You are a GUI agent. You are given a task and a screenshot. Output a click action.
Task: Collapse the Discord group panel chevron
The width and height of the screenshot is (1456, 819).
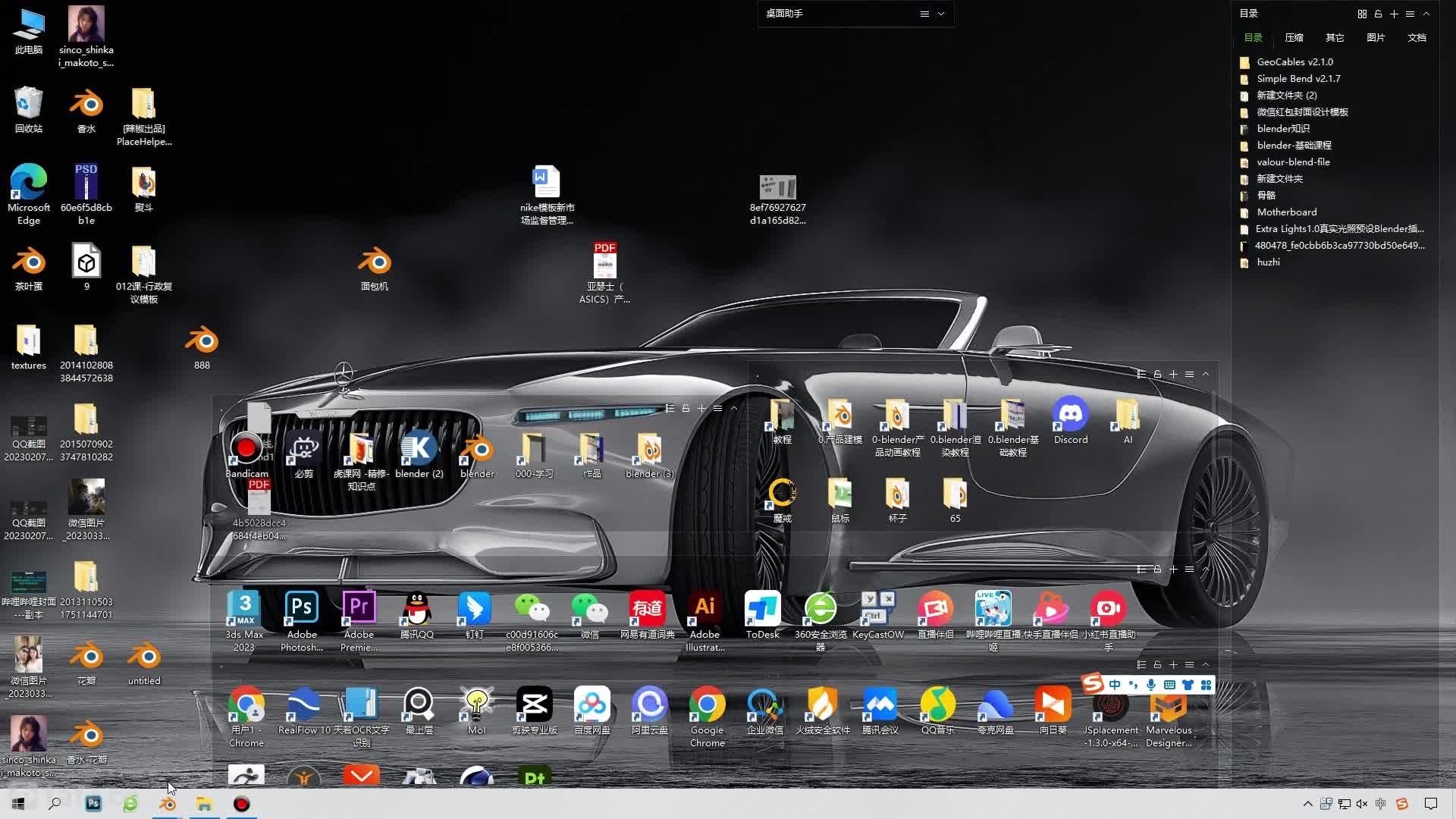pos(1205,374)
